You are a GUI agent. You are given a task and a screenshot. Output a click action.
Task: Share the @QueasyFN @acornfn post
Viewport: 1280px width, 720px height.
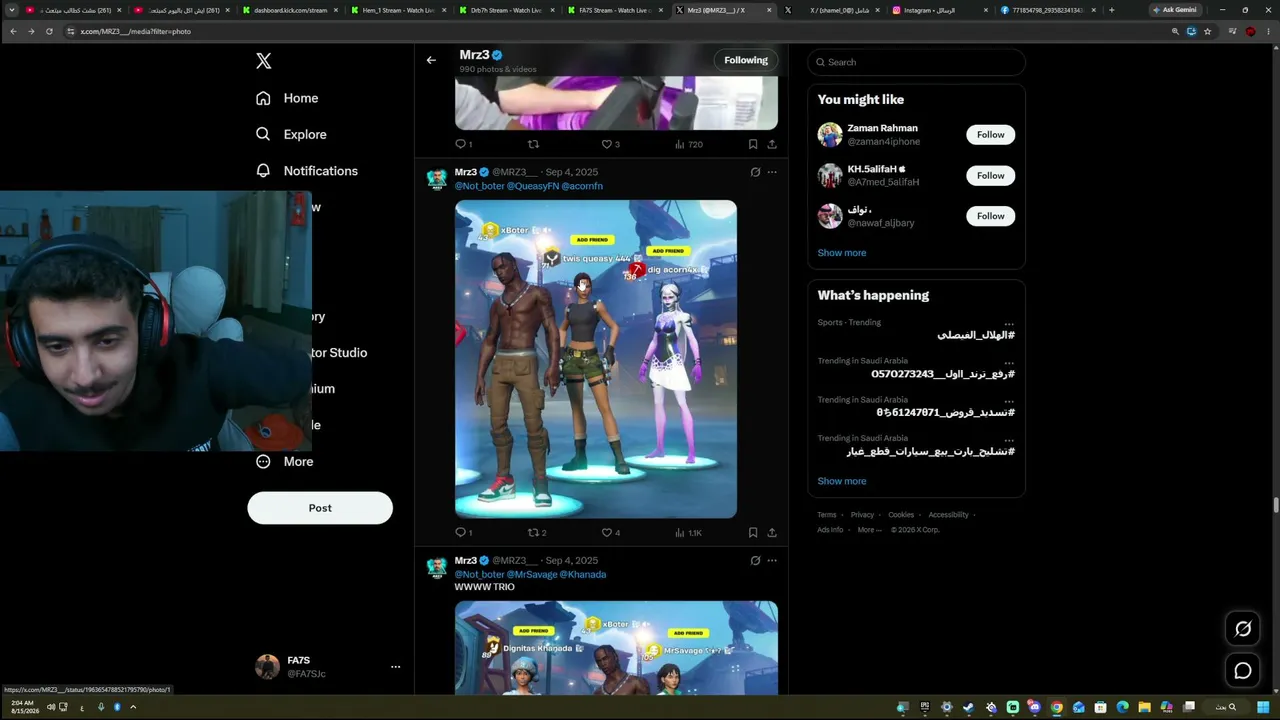point(772,533)
